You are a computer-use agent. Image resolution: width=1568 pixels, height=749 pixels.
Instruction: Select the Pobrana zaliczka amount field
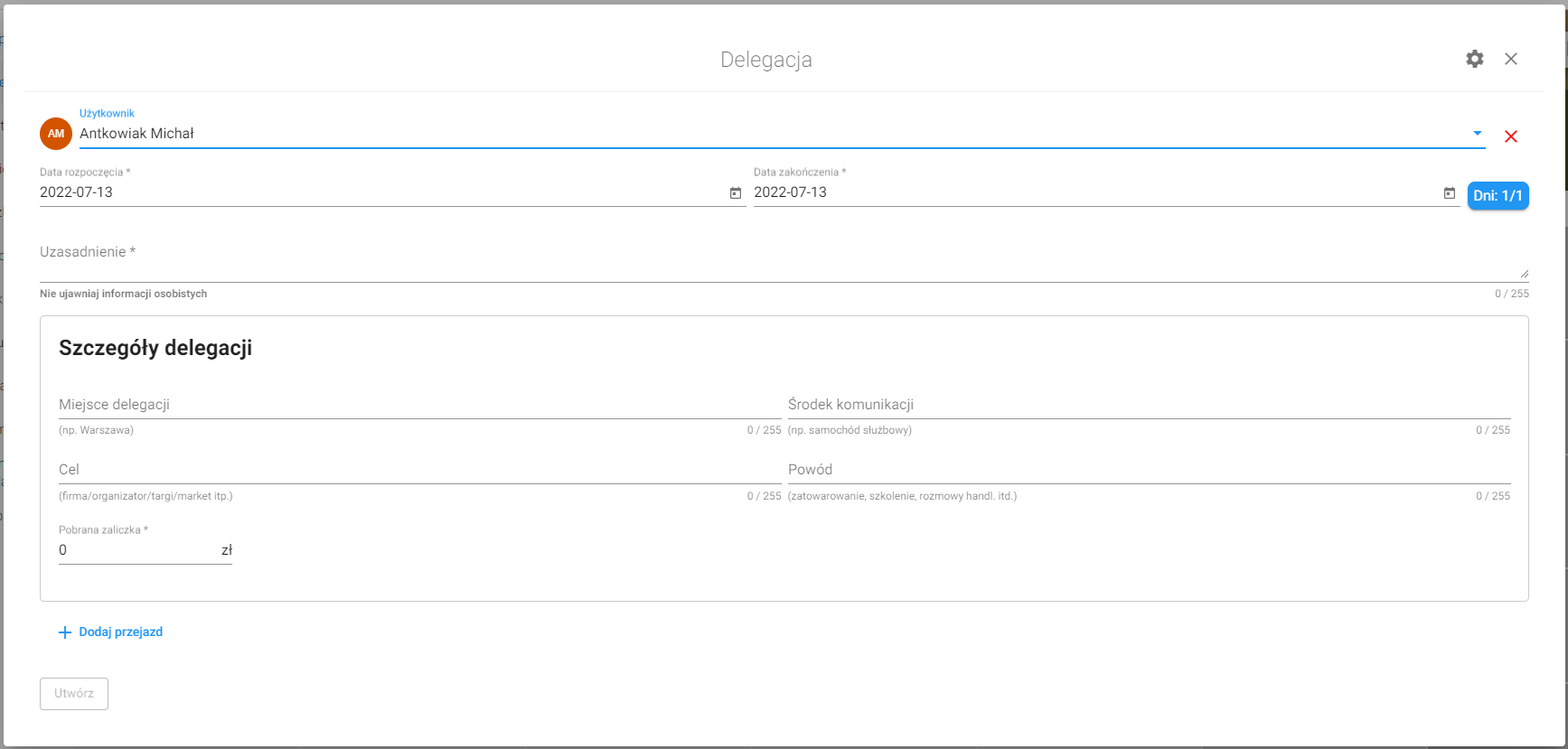(137, 550)
